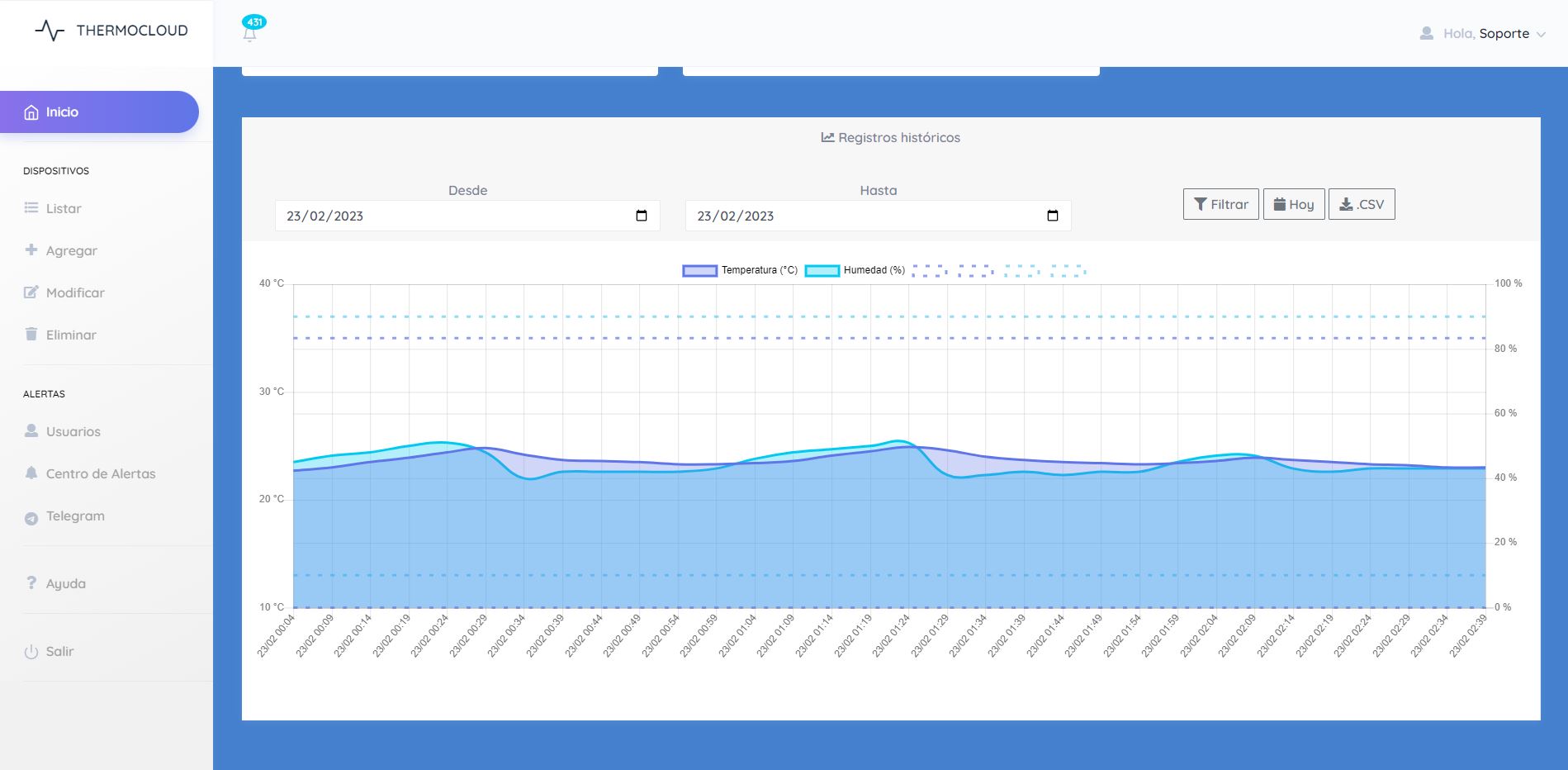Viewport: 1568px width, 770px height.
Task: Click the Hasta date input field
Action: 863,216
